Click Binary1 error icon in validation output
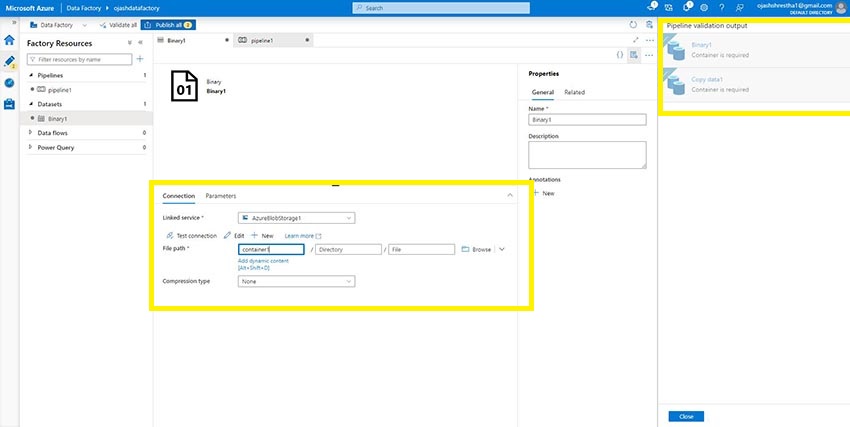This screenshot has width=850, height=427. pos(673,47)
